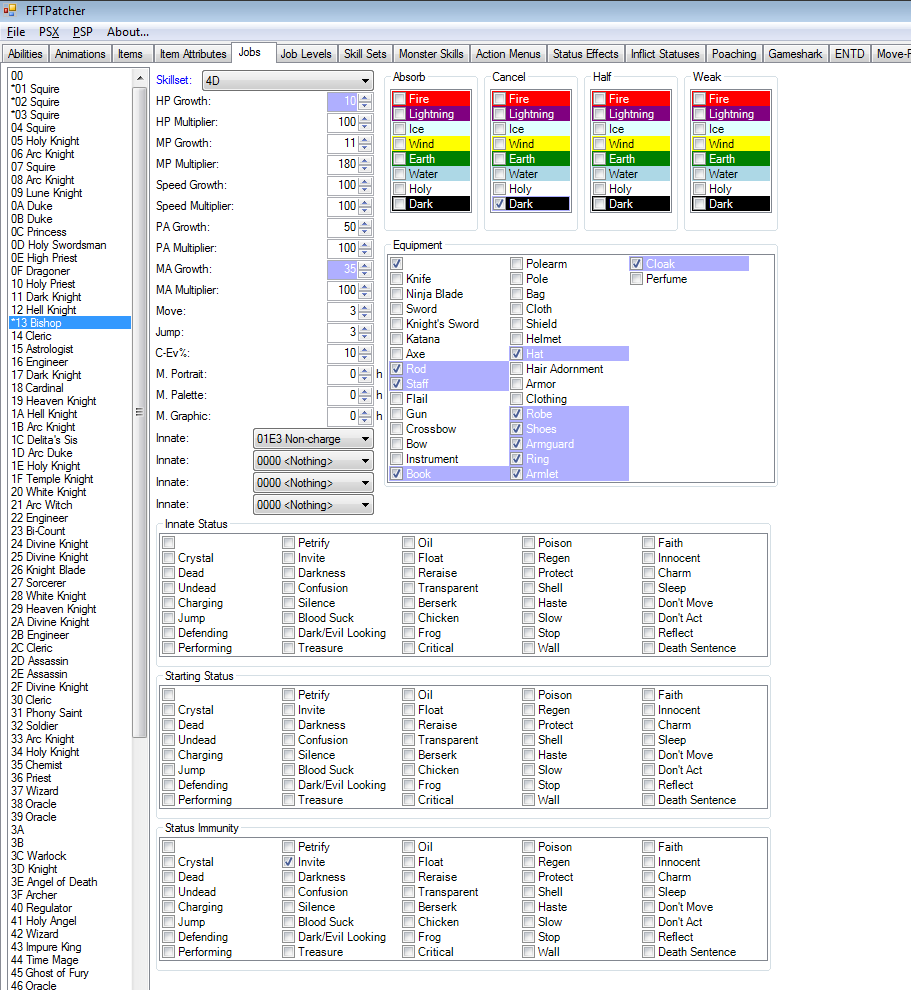
Task: Click the Jump value spinner arrows
Action: (365, 332)
